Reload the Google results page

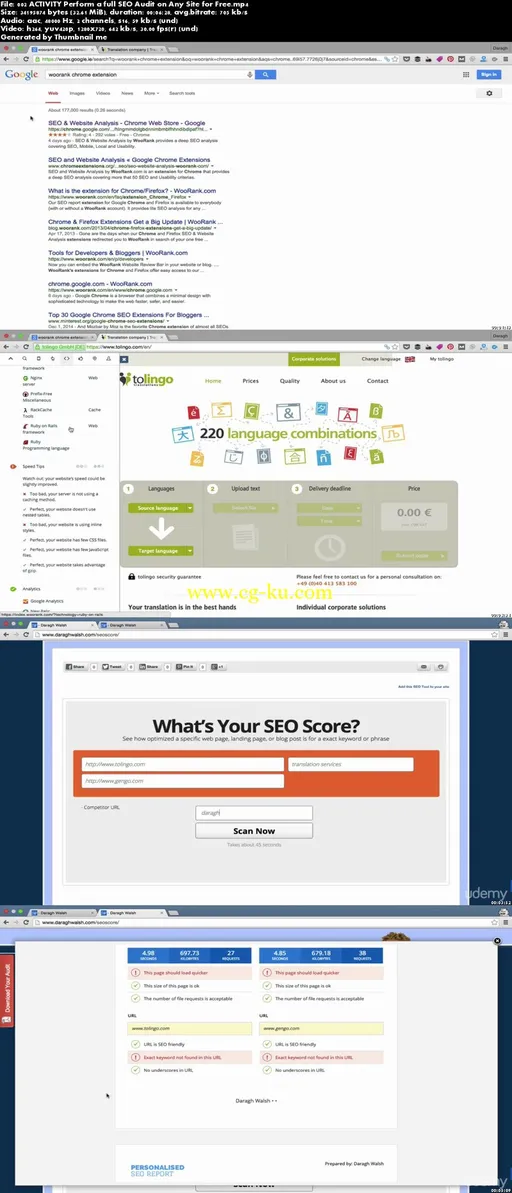tap(28, 59)
